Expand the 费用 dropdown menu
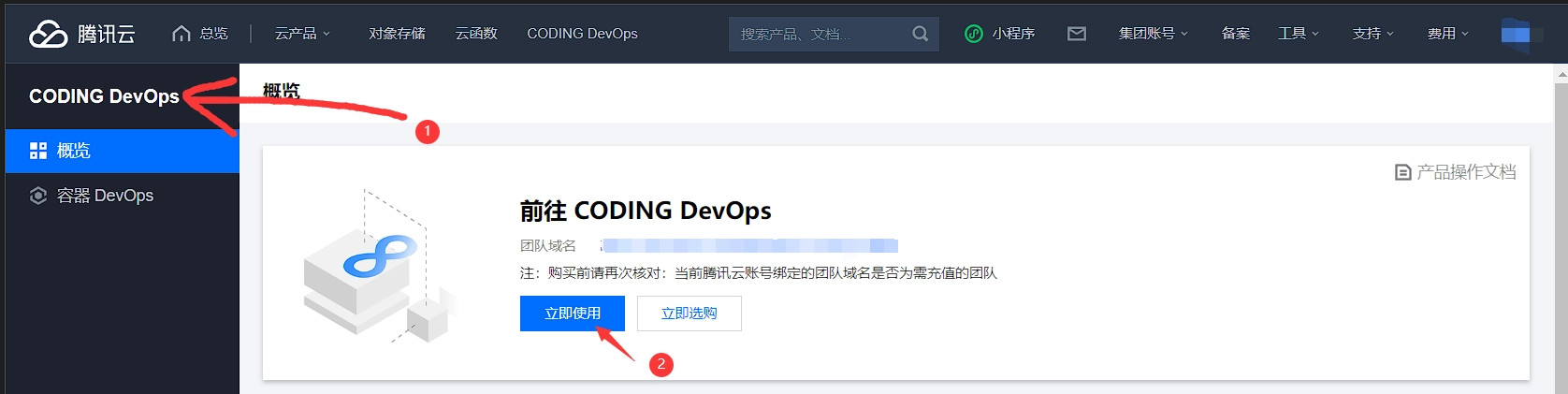 (1447, 34)
